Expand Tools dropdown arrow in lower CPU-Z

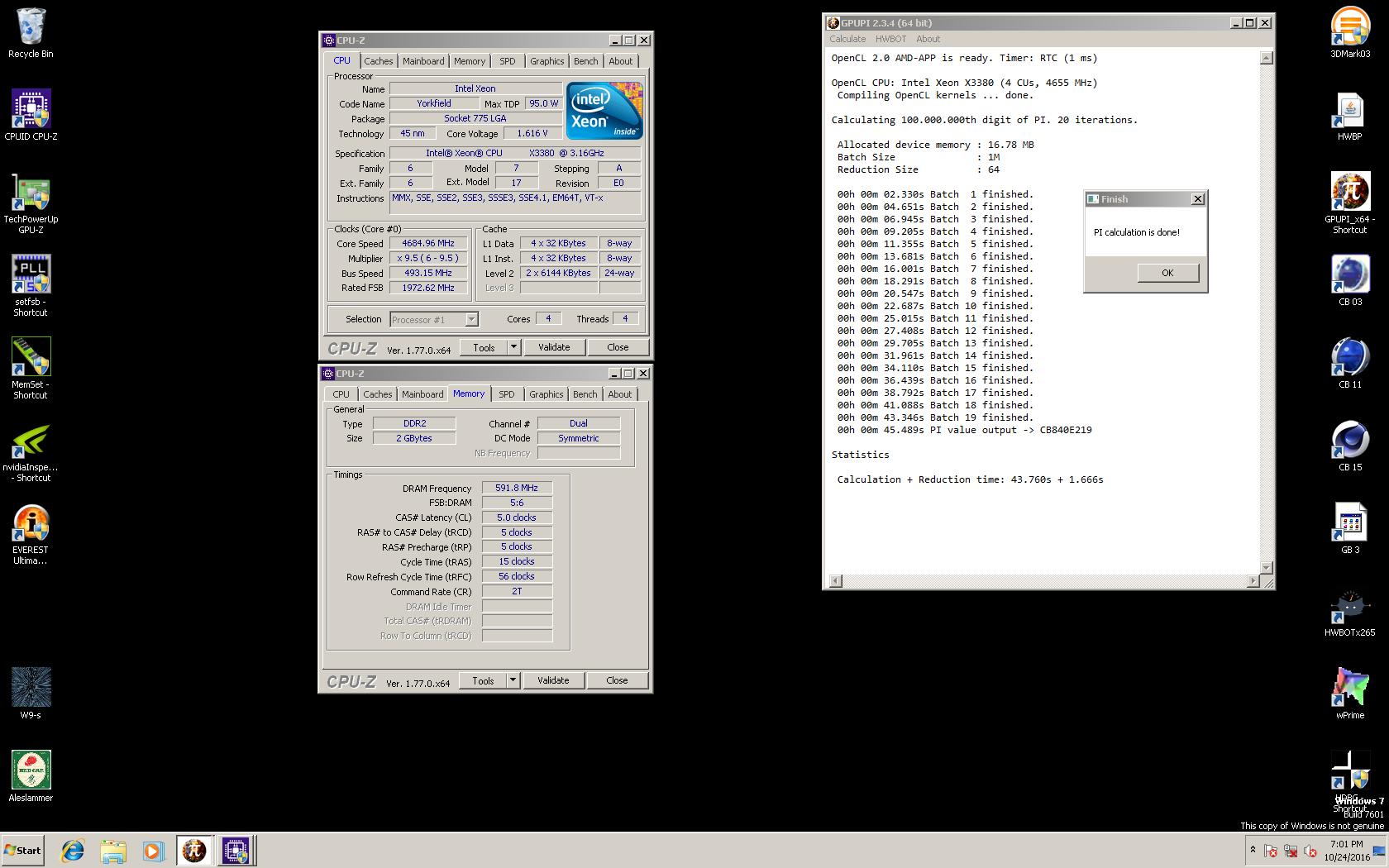coord(513,680)
